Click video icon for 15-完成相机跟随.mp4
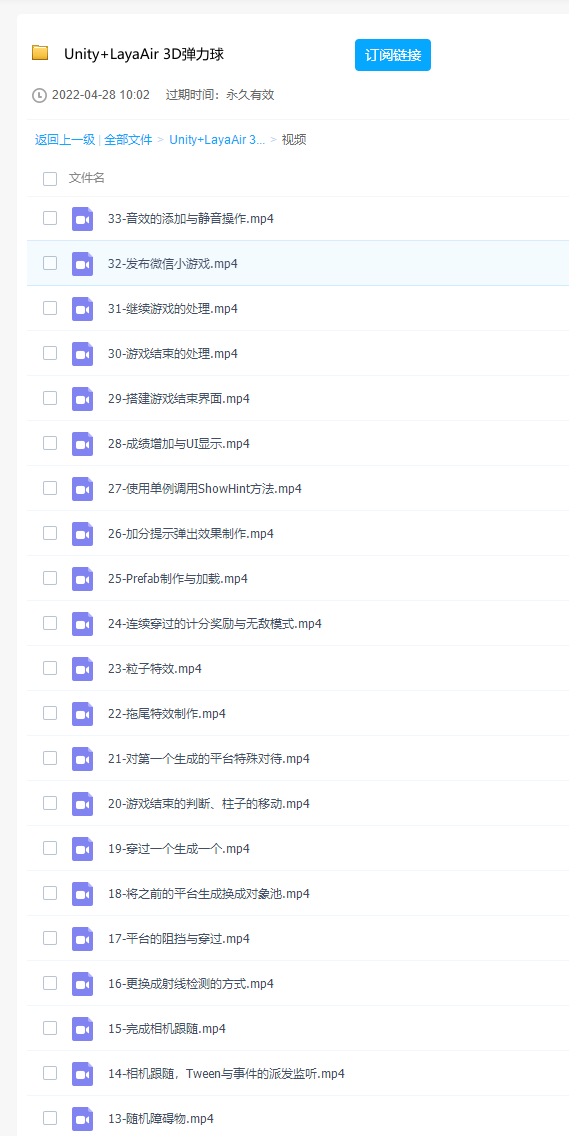This screenshot has height=1136, width=569. pos(83,1029)
